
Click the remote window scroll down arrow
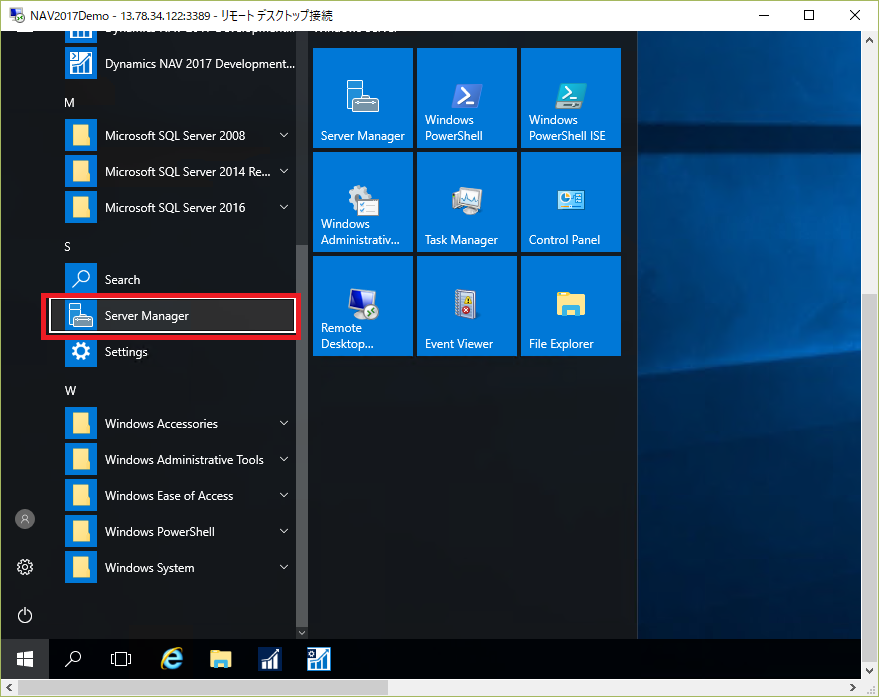[869, 671]
